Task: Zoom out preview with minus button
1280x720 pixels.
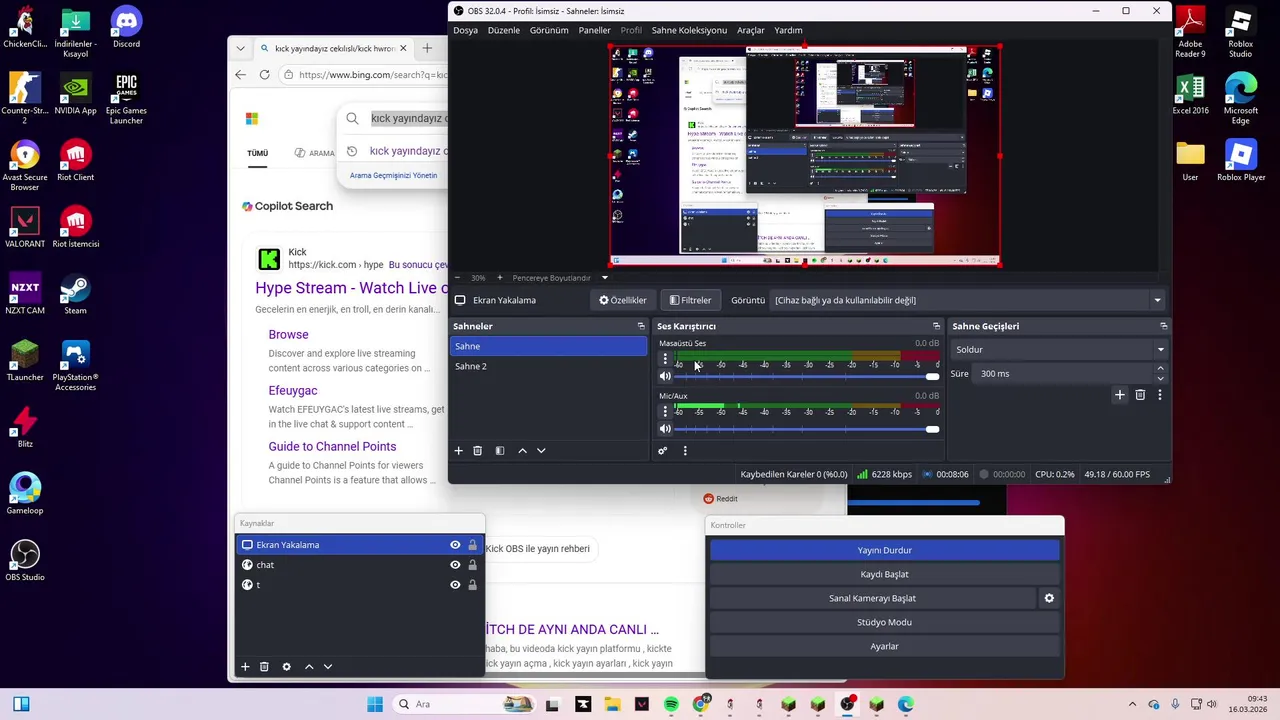Action: point(458,278)
